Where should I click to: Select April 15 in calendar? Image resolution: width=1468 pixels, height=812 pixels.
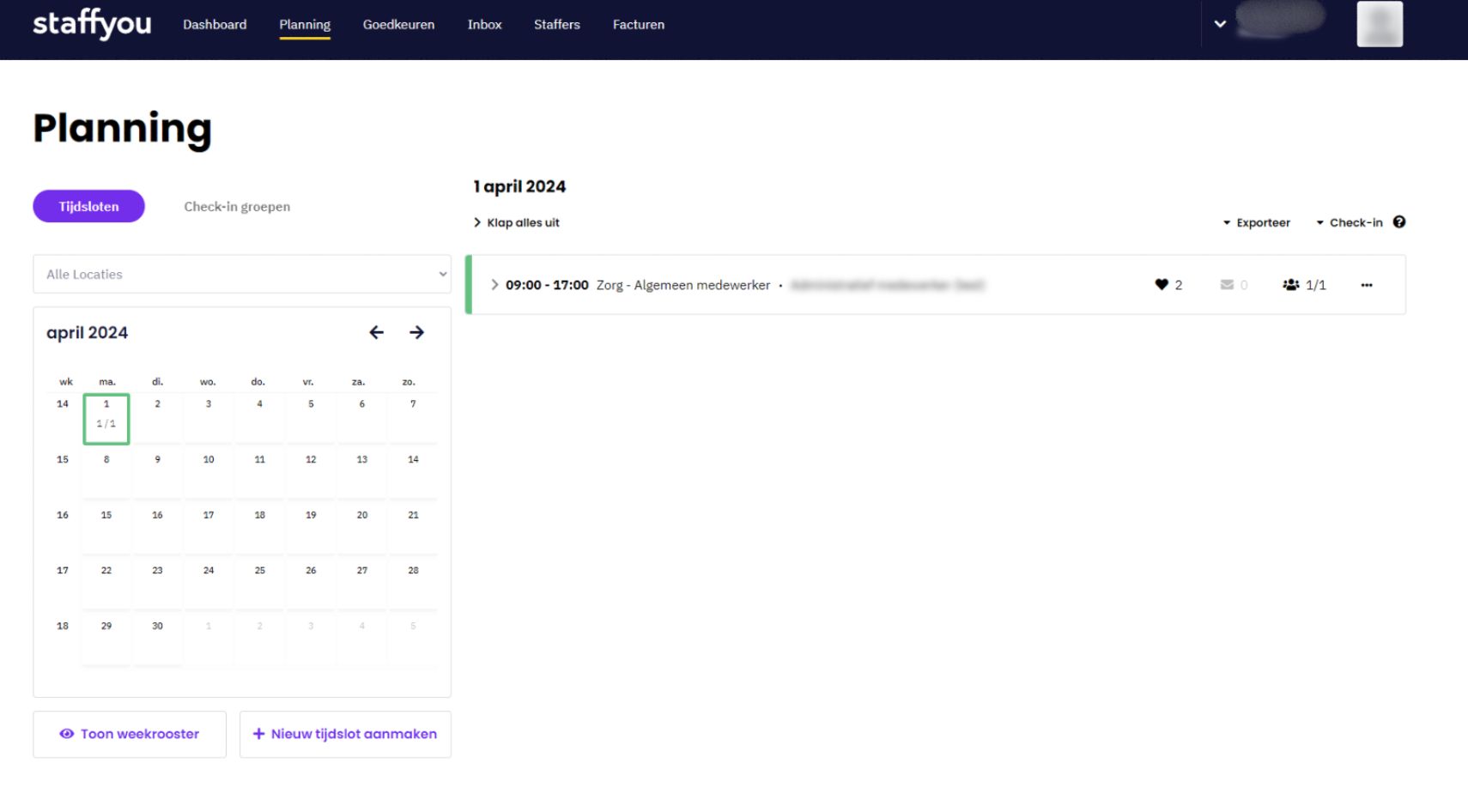pyautogui.click(x=106, y=530)
